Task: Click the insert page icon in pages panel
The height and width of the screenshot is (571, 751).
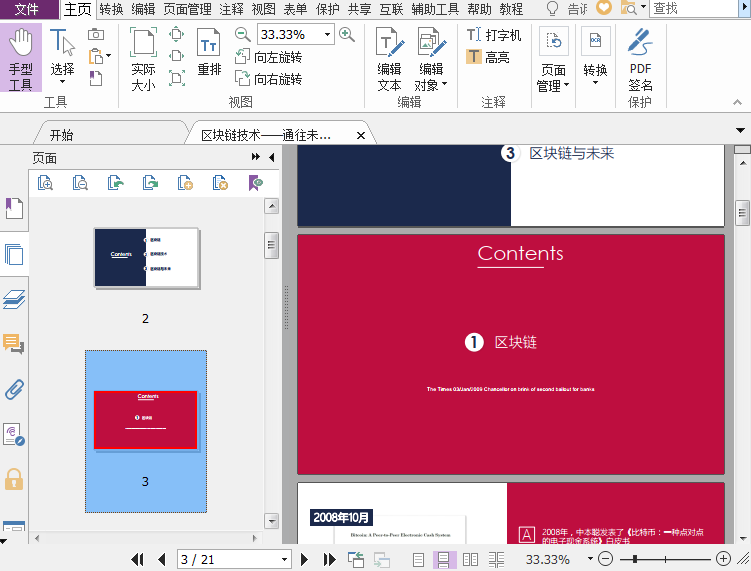Action: tap(185, 183)
